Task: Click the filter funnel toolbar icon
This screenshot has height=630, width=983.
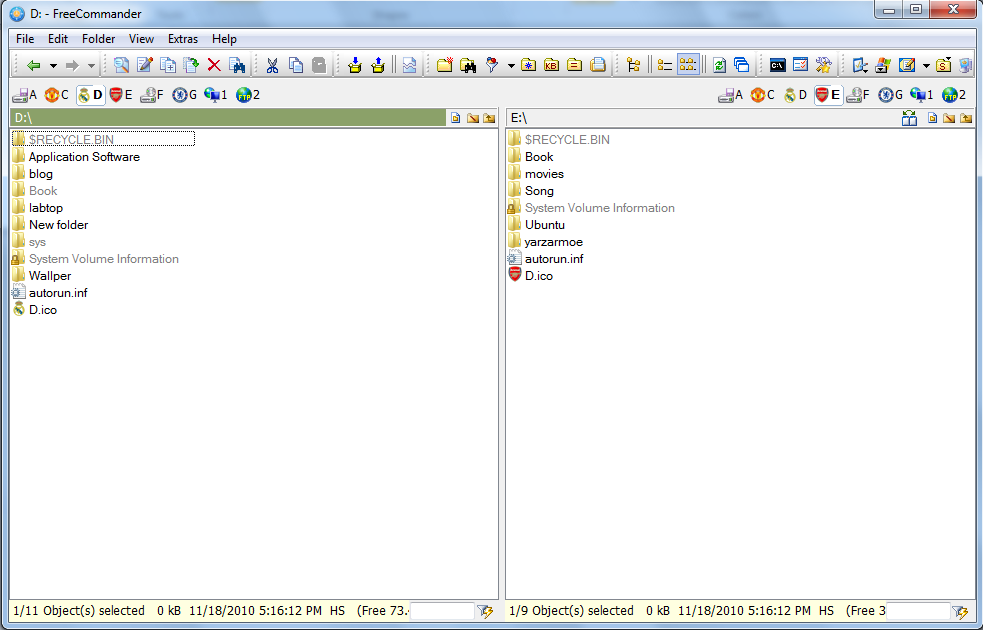Action: (x=492, y=65)
